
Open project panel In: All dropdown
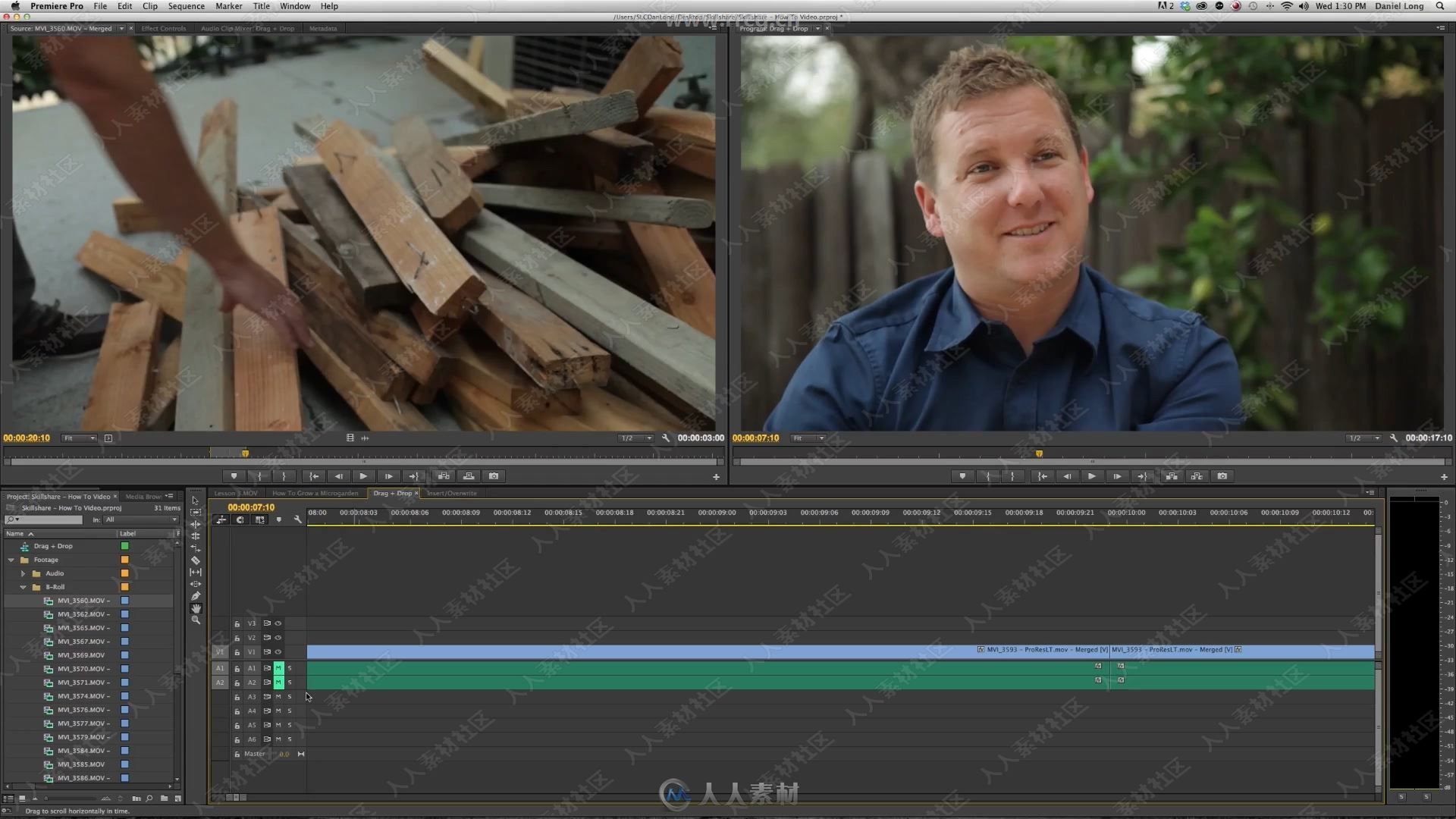(141, 519)
